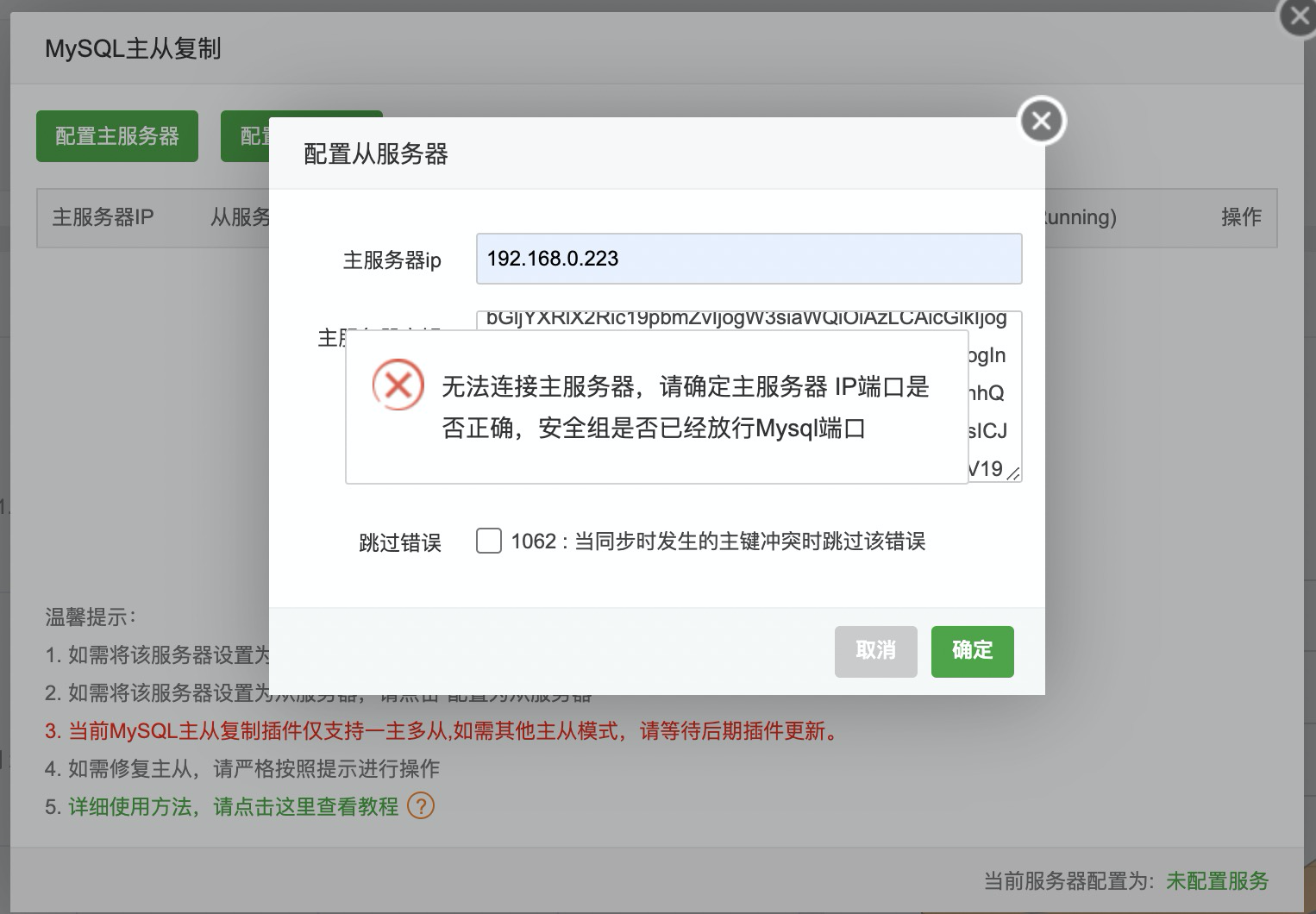Enable the 1062 skip error checkbox
The width and height of the screenshot is (1316, 914).
pyautogui.click(x=489, y=541)
